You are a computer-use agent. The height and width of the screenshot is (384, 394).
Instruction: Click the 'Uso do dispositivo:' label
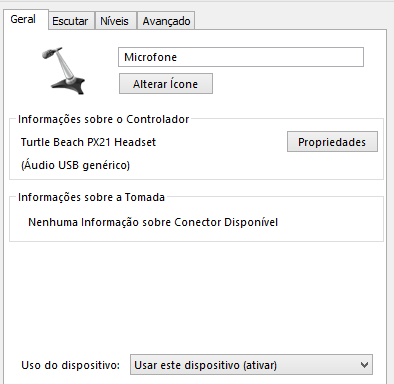click(x=70, y=365)
